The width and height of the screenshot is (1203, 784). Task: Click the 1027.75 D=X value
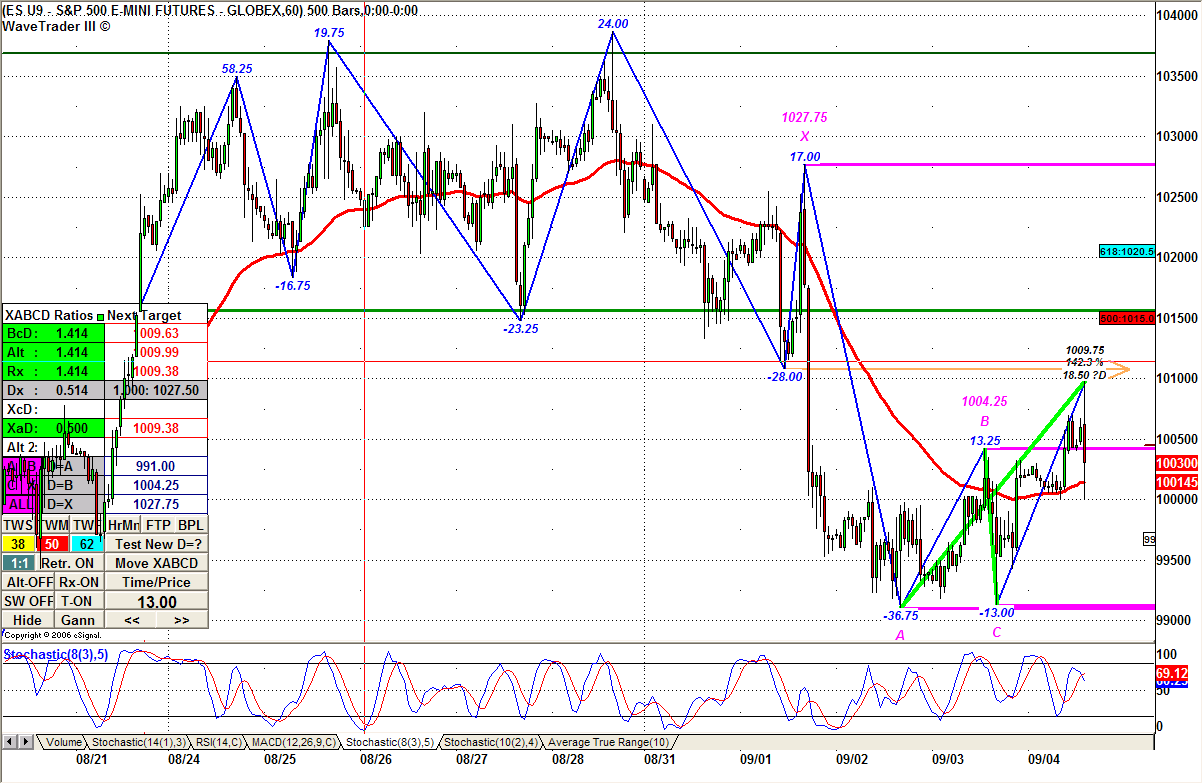point(157,504)
